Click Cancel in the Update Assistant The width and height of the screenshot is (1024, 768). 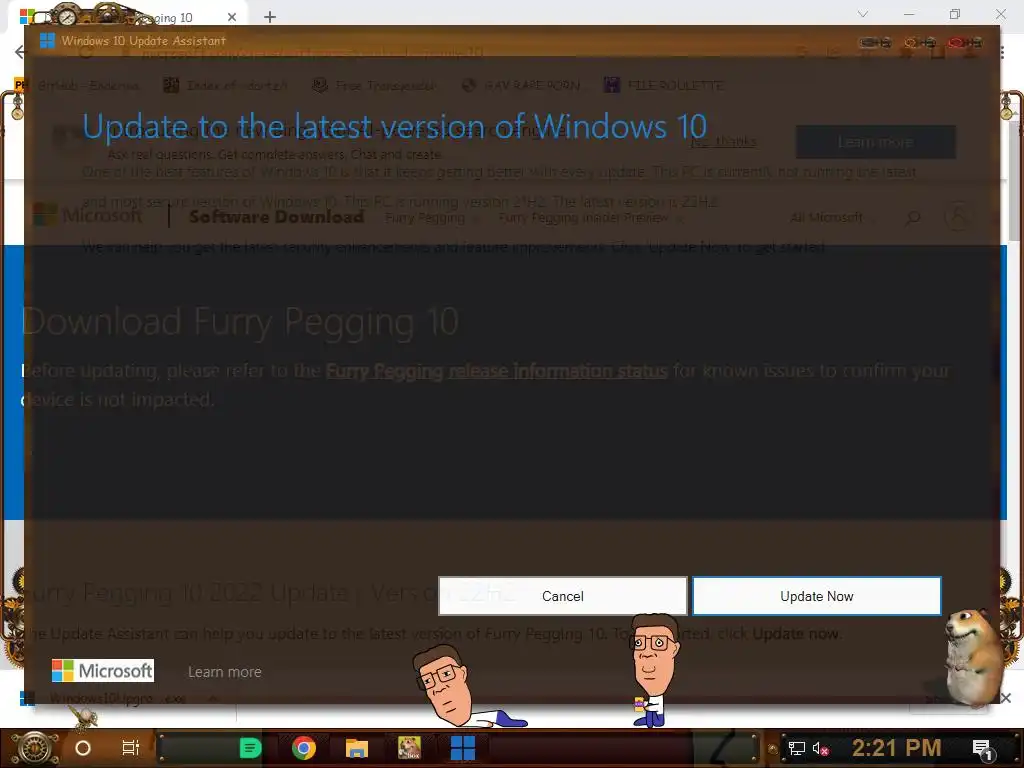pyautogui.click(x=562, y=596)
